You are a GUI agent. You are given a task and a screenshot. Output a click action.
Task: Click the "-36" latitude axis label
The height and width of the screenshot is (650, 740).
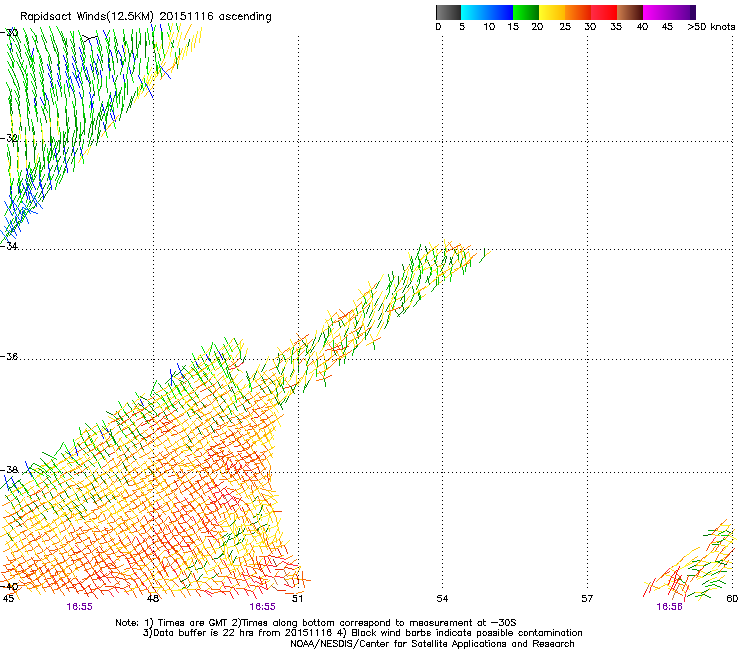(9, 356)
